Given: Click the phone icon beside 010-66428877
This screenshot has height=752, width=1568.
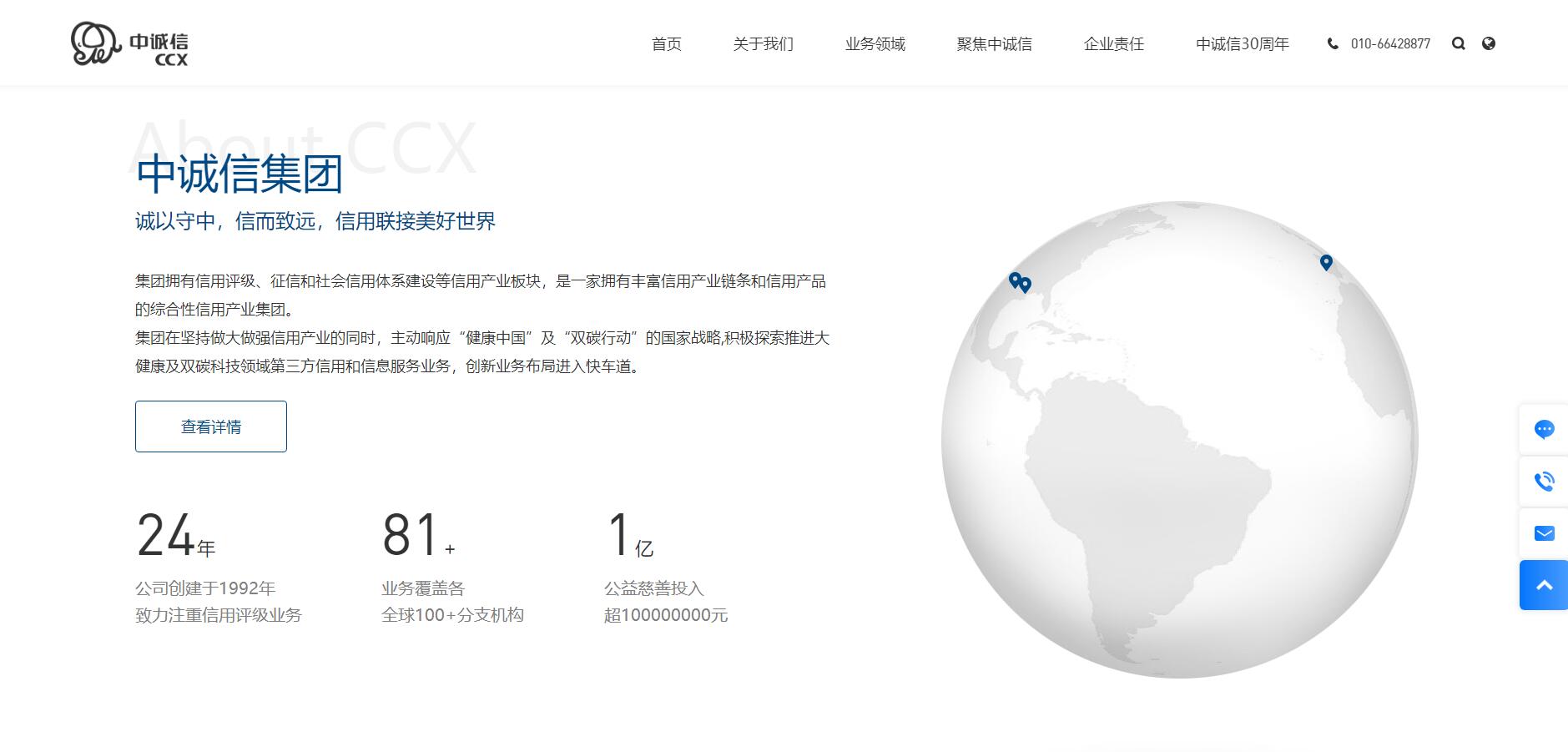Looking at the screenshot, I should coord(1333,43).
